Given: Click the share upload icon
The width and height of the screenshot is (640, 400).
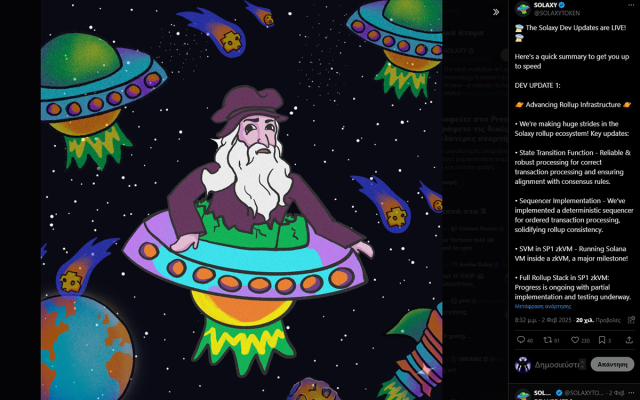Looking at the screenshot, I should coord(630,340).
